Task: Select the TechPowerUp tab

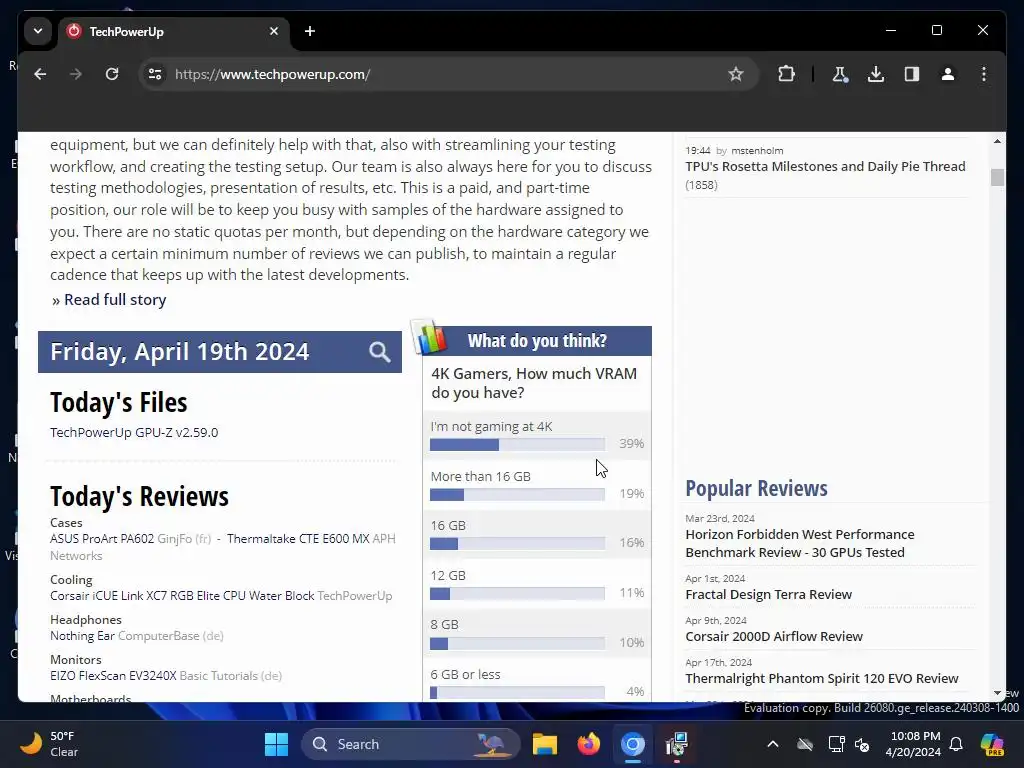Action: 173,31
